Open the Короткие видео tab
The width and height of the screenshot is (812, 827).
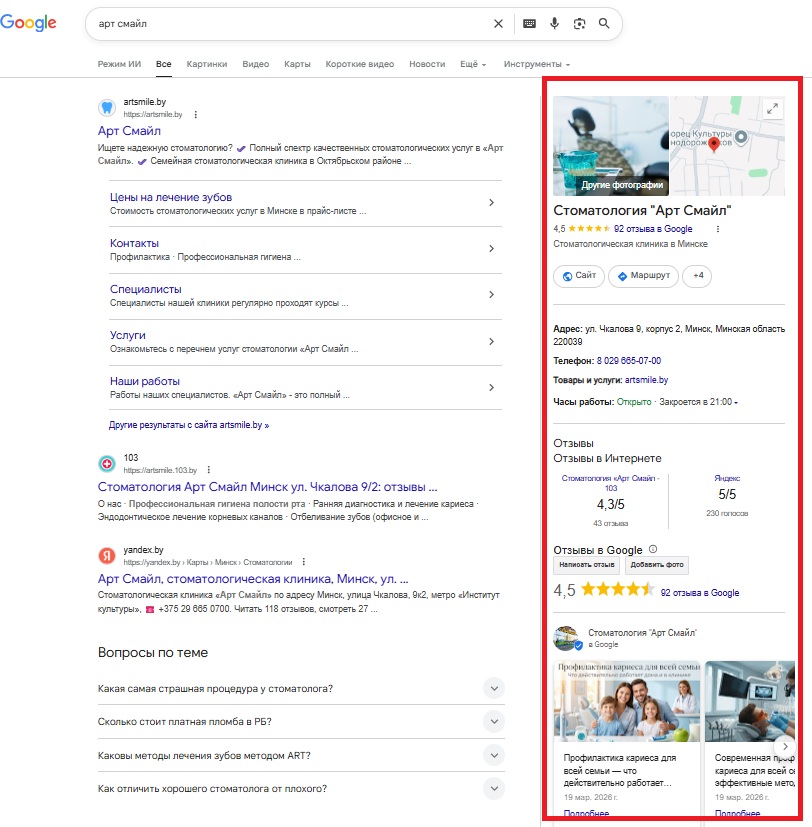pyautogui.click(x=360, y=64)
